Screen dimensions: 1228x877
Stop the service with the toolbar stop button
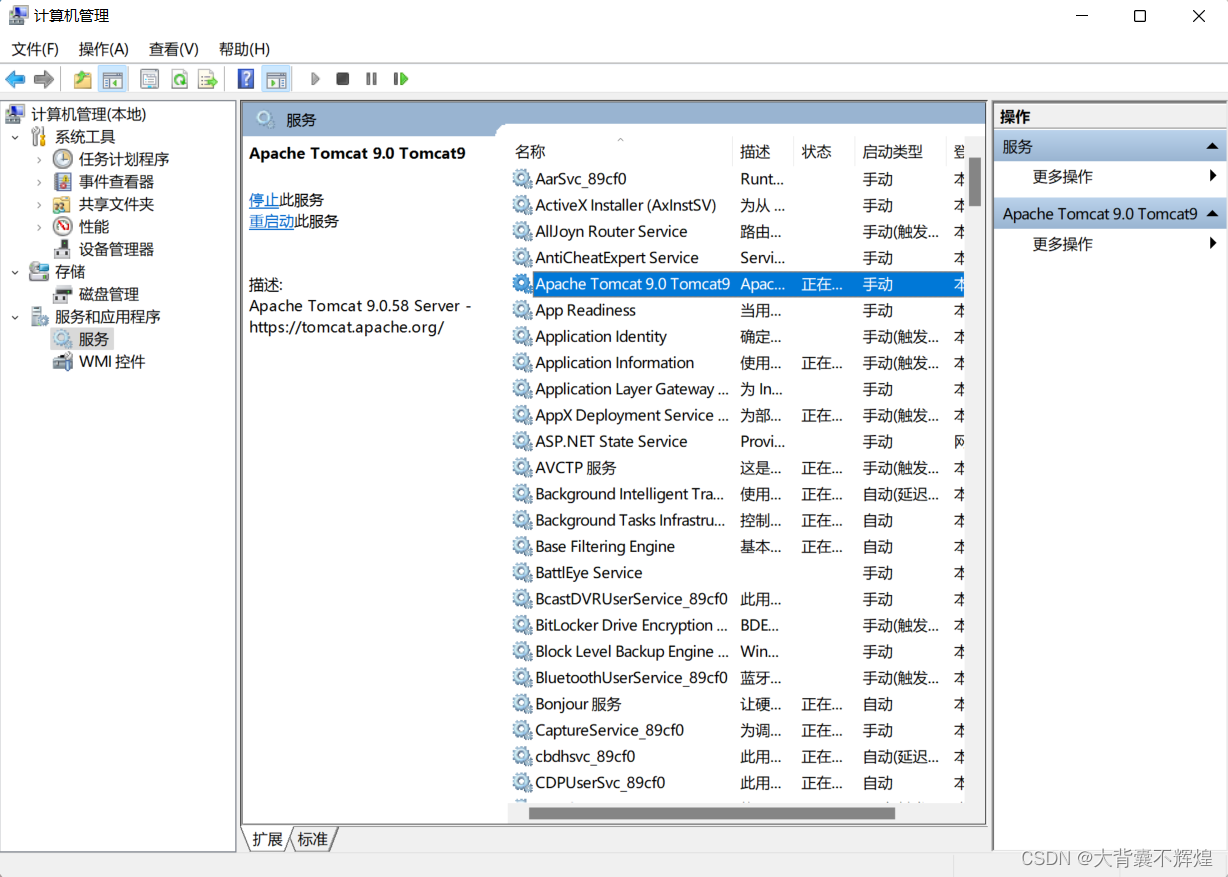342,79
